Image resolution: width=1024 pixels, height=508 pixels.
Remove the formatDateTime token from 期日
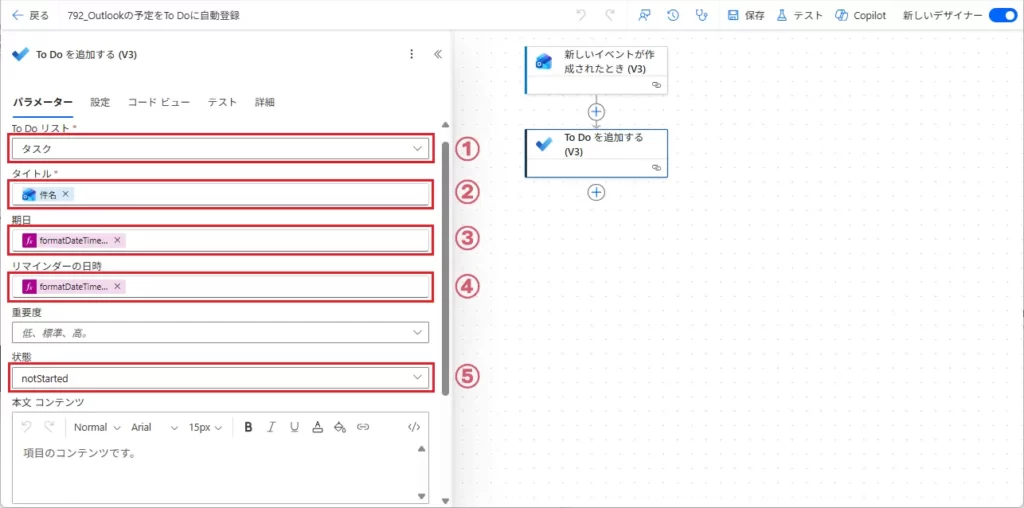coord(117,240)
